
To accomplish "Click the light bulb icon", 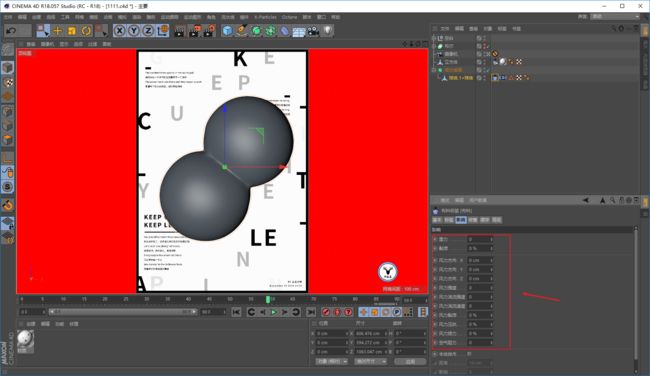I will (x=327, y=31).
